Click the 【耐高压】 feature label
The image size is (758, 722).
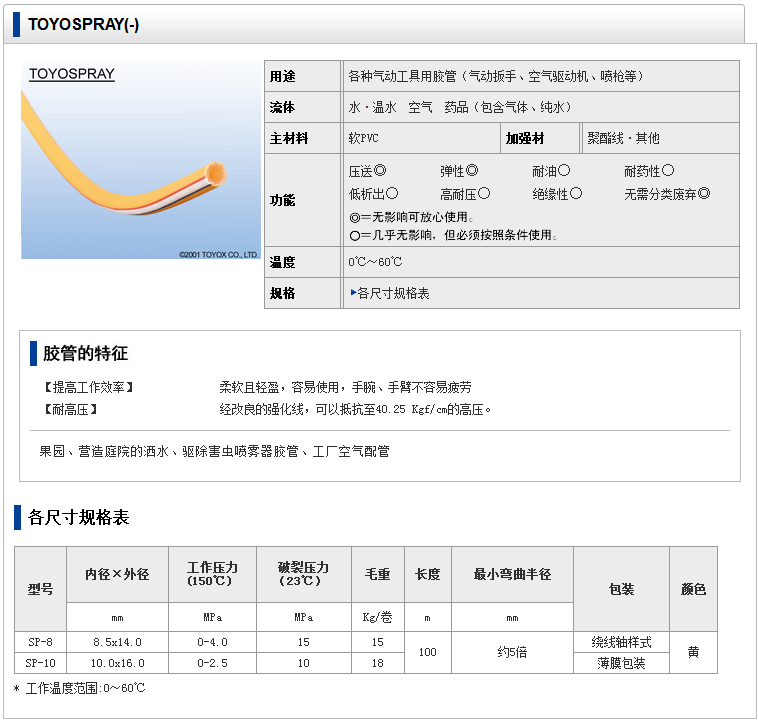[x=70, y=410]
